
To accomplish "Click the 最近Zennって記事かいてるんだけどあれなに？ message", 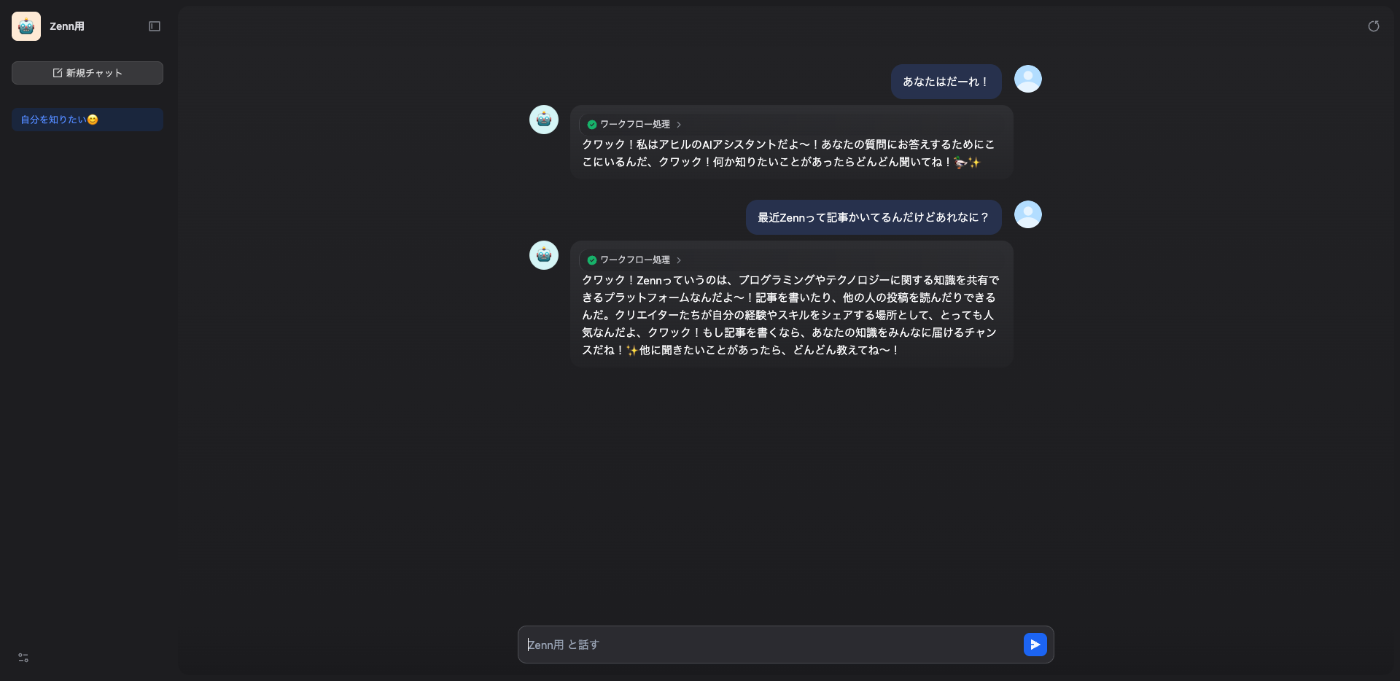I will coord(874,218).
